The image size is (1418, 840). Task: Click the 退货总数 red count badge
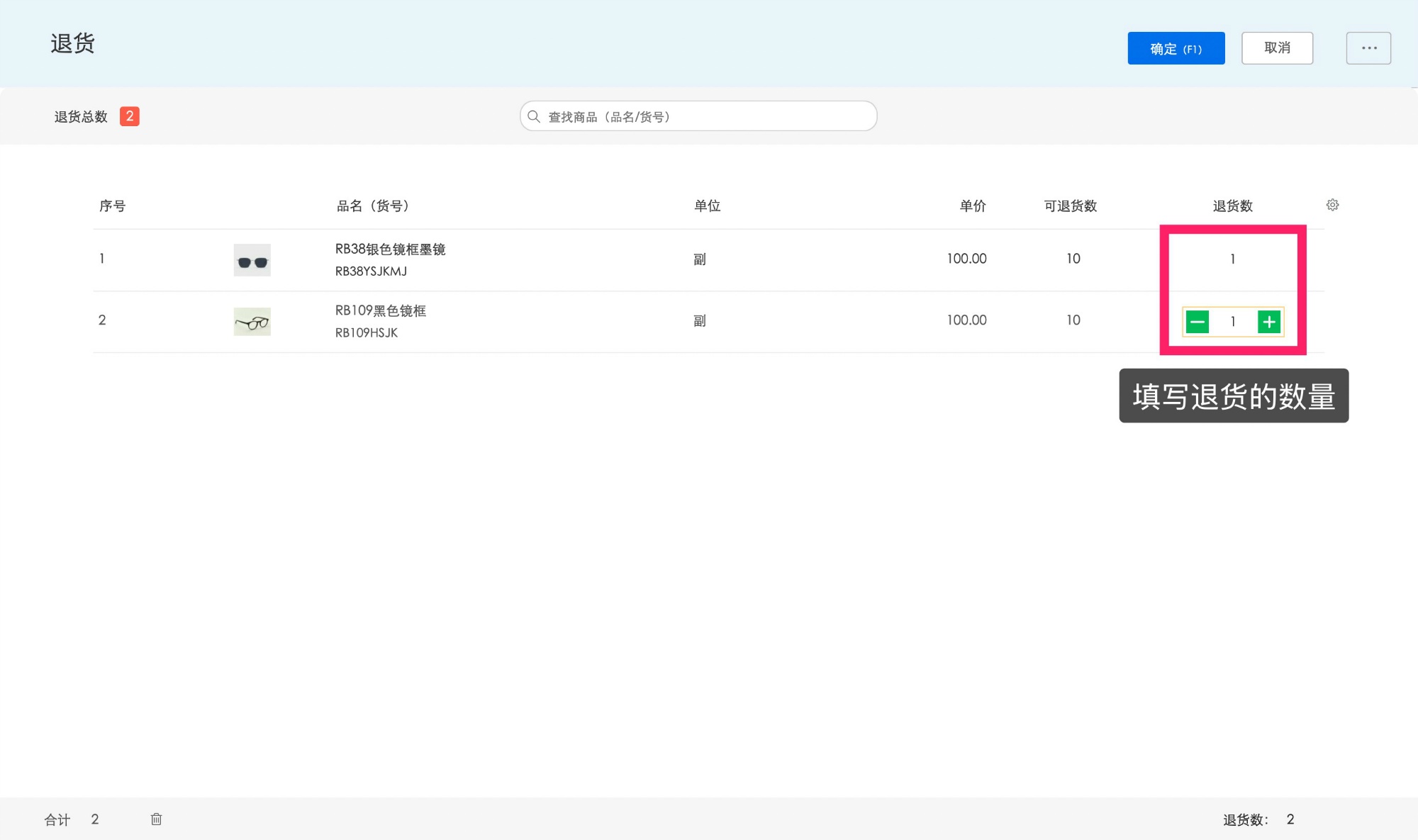[129, 116]
